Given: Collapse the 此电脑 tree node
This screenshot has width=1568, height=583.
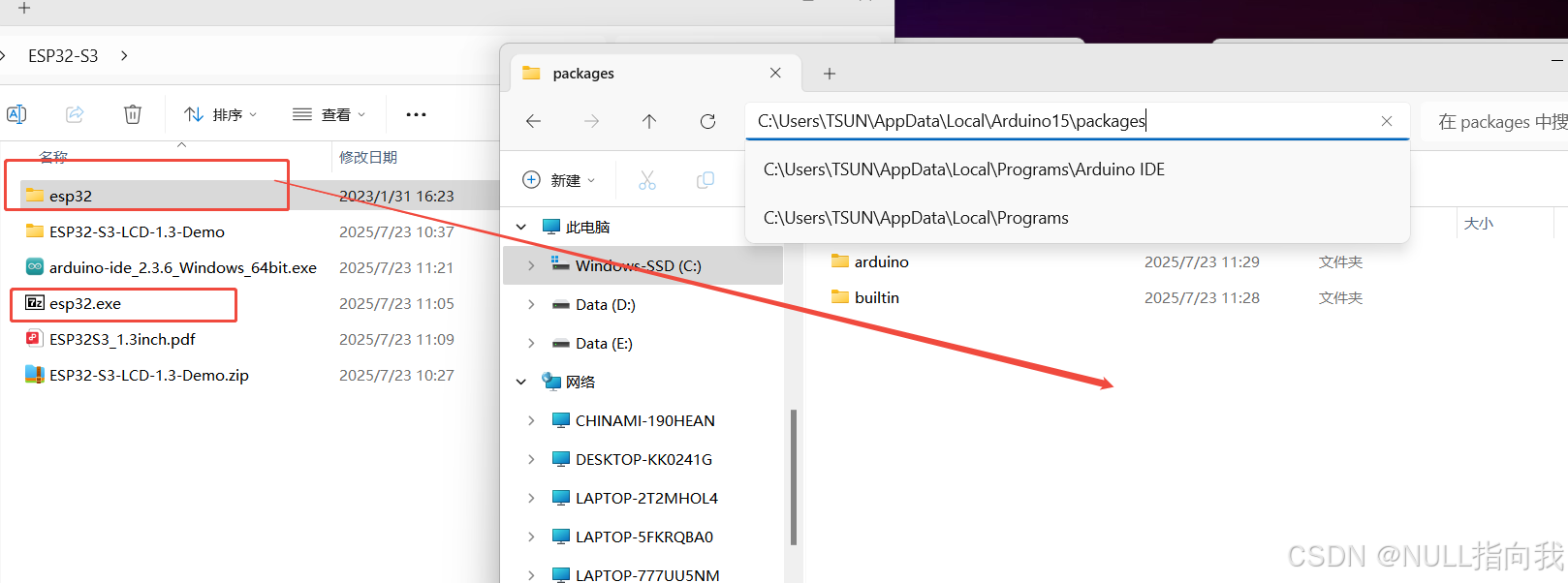Looking at the screenshot, I should (521, 227).
